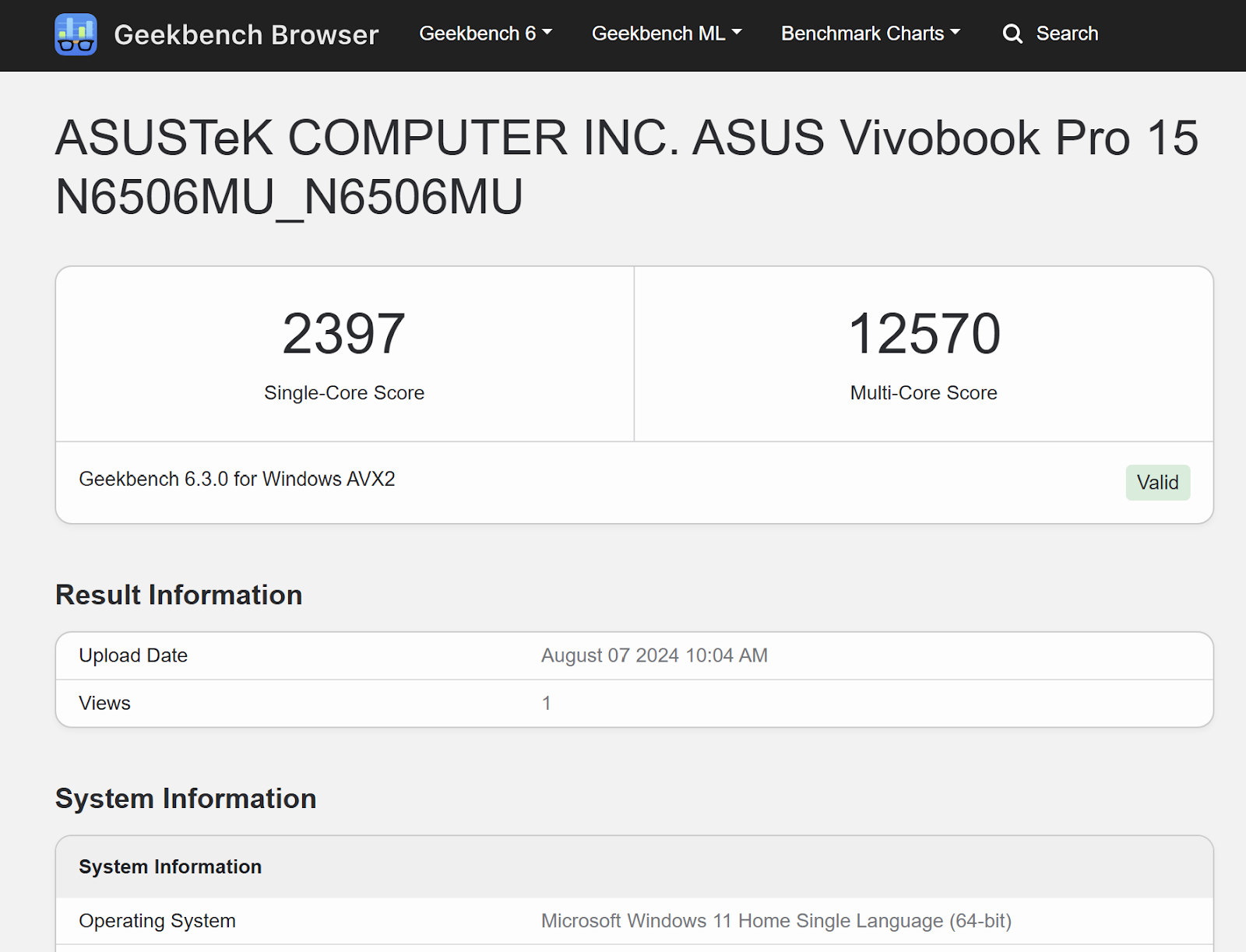Viewport: 1246px width, 952px height.
Task: Click the Views row label
Action: (x=105, y=703)
